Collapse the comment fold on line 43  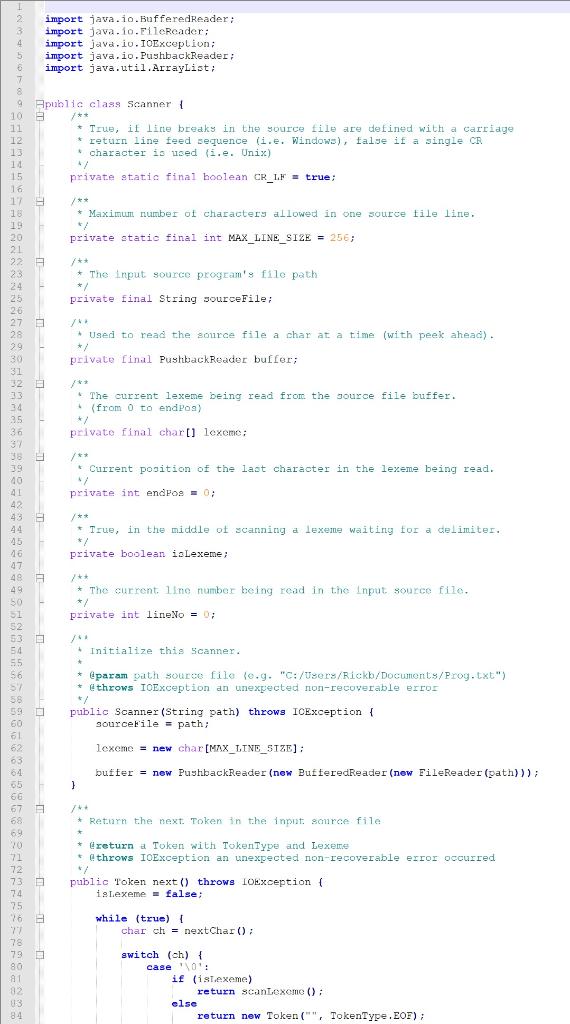(39, 517)
